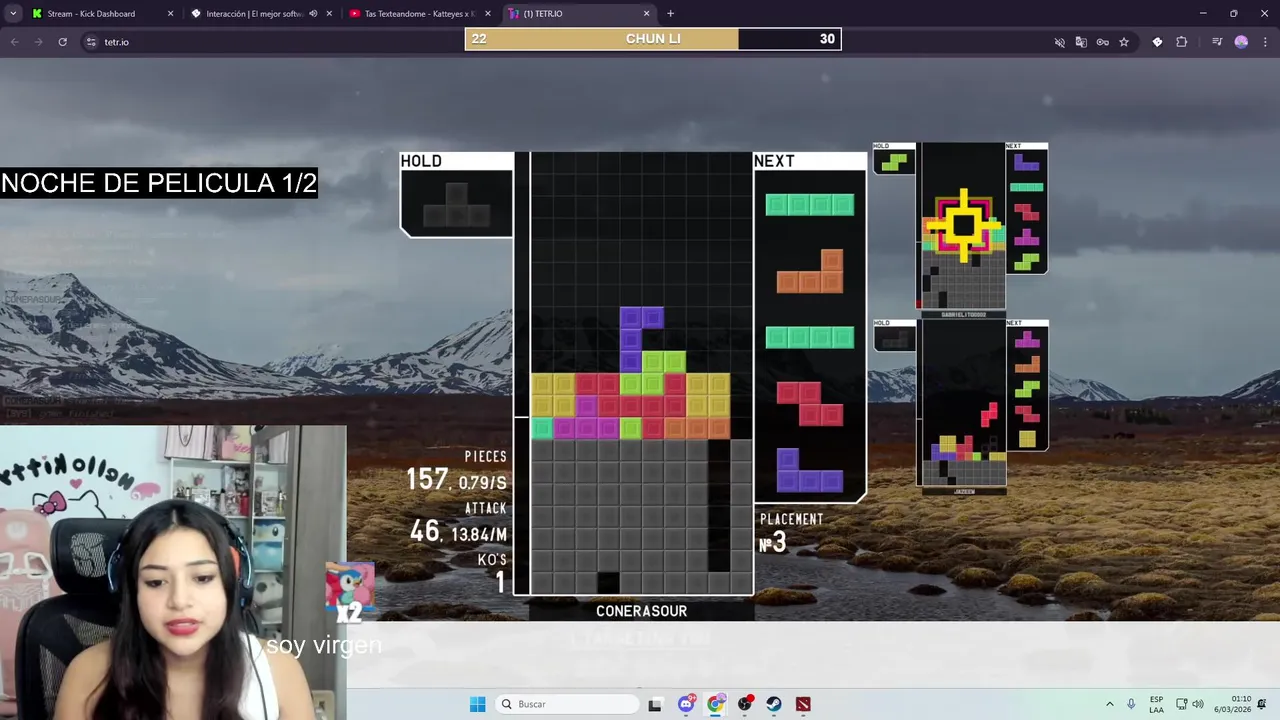The image size is (1280, 720).
Task: Click the bottom opponent's mini board
Action: click(963, 403)
